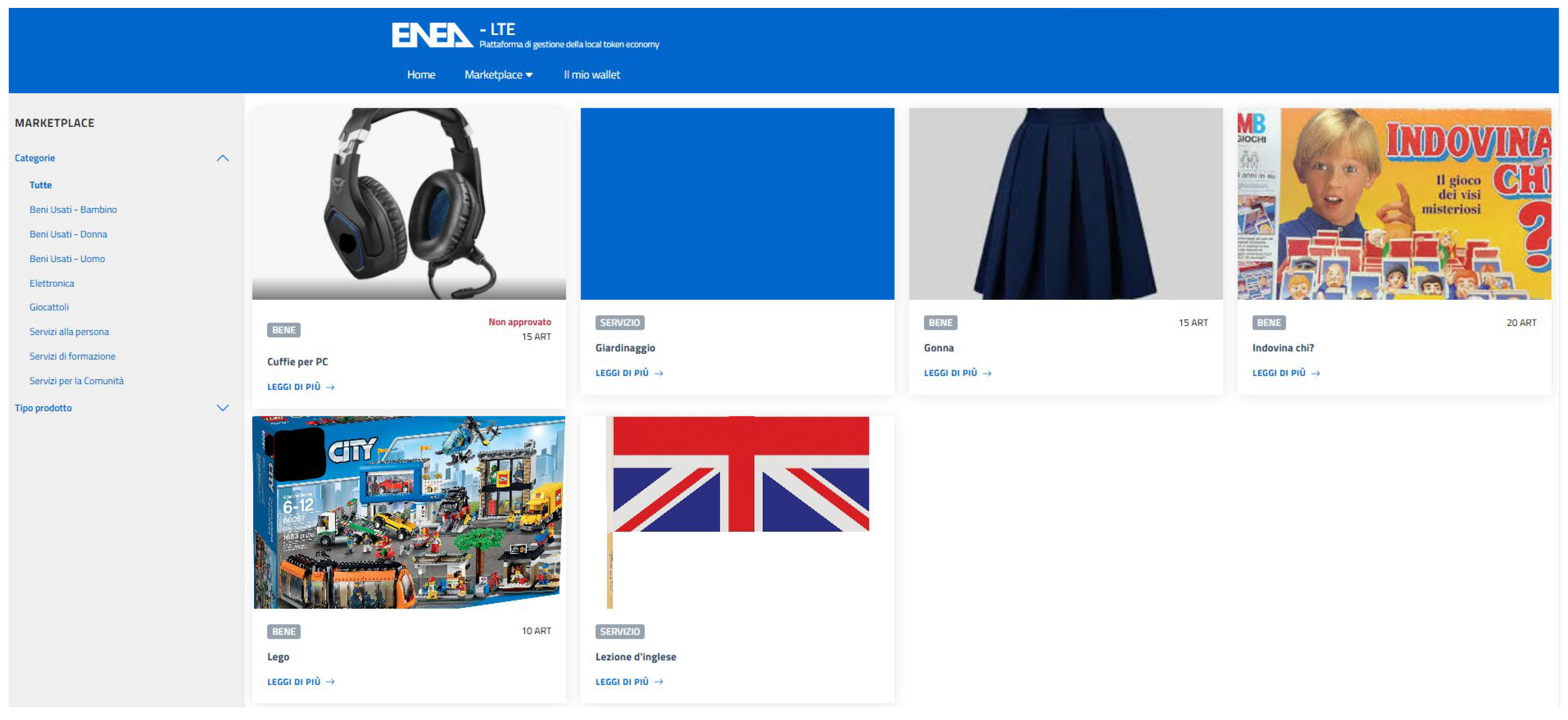Viewport: 1568px width, 720px height.
Task: Click the arrow icon beside Gonna's Leggi di più
Action: point(987,374)
